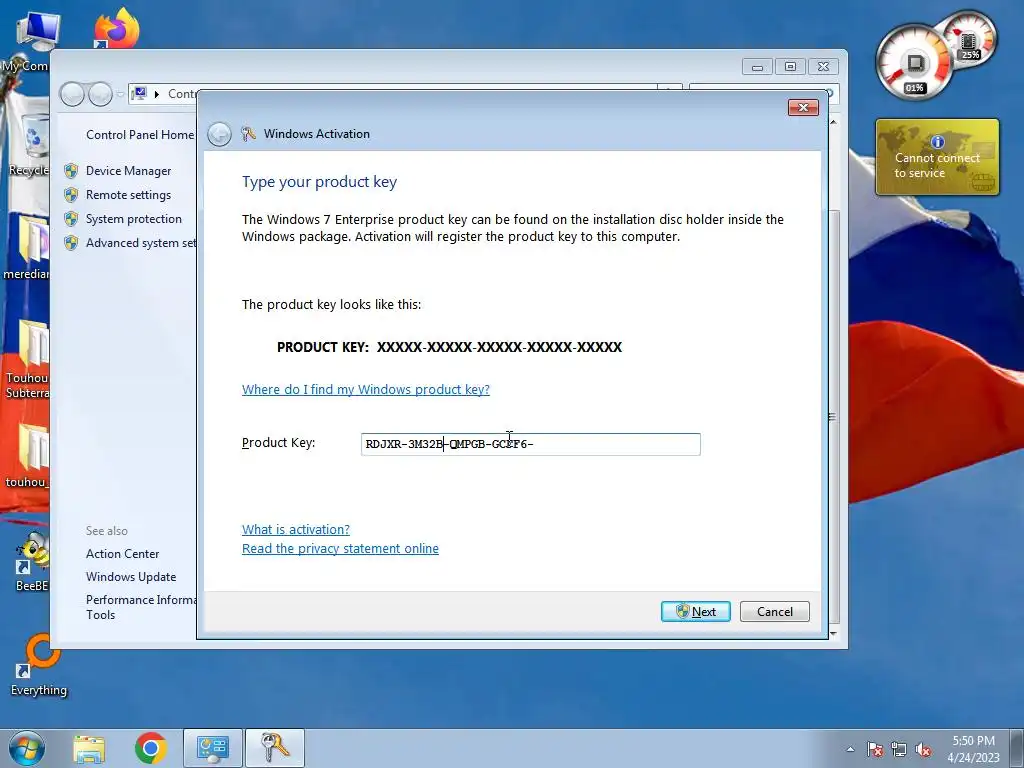
Task: Open Remote settings in the Control Panel sidebar
Action: tap(129, 195)
